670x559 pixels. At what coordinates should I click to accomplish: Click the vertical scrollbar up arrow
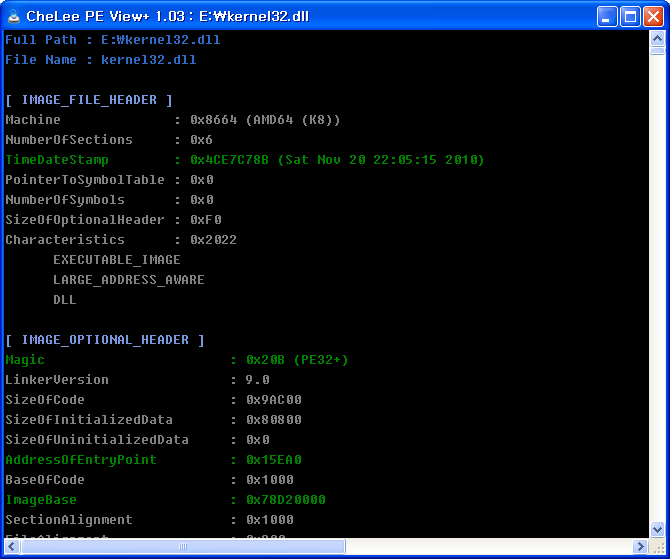click(x=657, y=39)
